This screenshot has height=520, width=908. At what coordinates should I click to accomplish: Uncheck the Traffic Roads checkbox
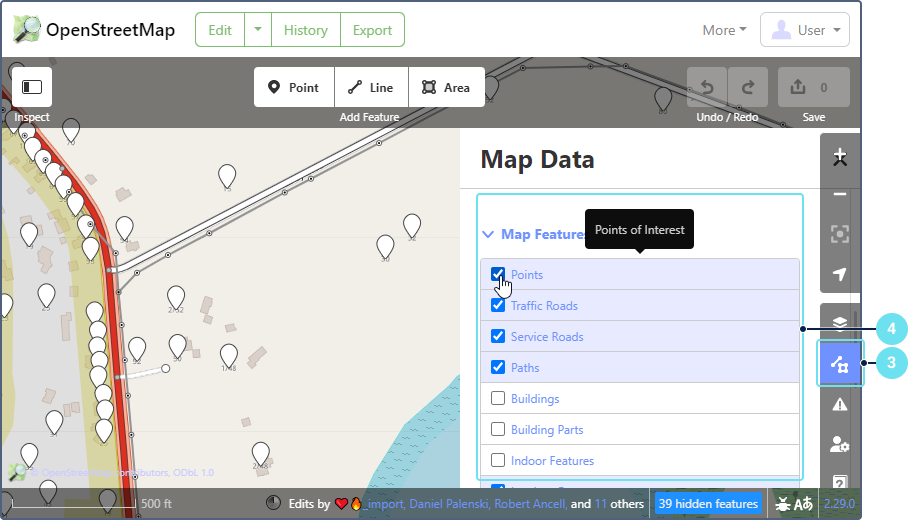pyautogui.click(x=498, y=305)
